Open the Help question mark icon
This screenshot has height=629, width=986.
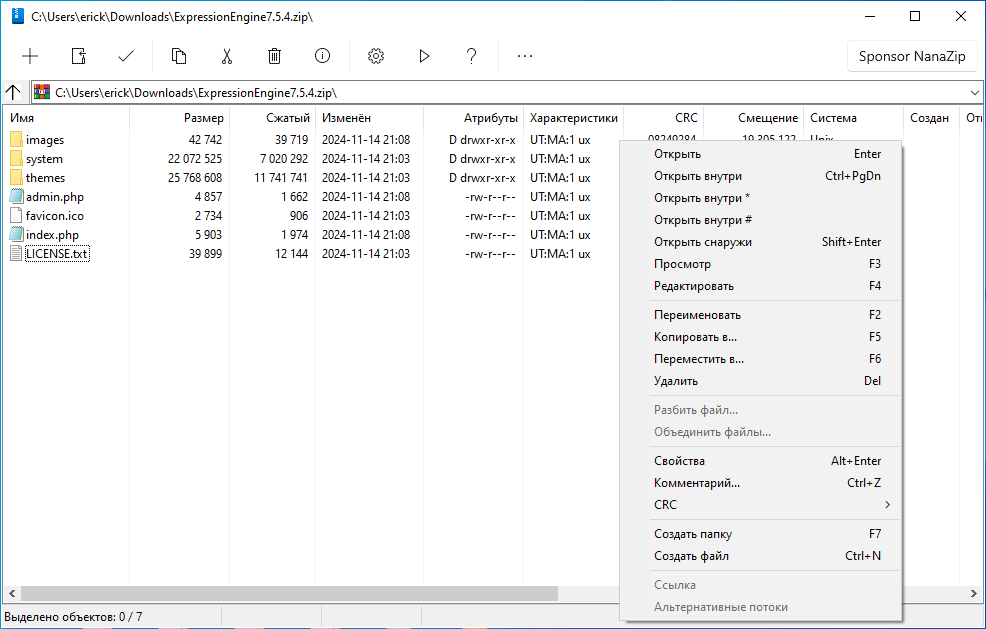click(x=472, y=56)
